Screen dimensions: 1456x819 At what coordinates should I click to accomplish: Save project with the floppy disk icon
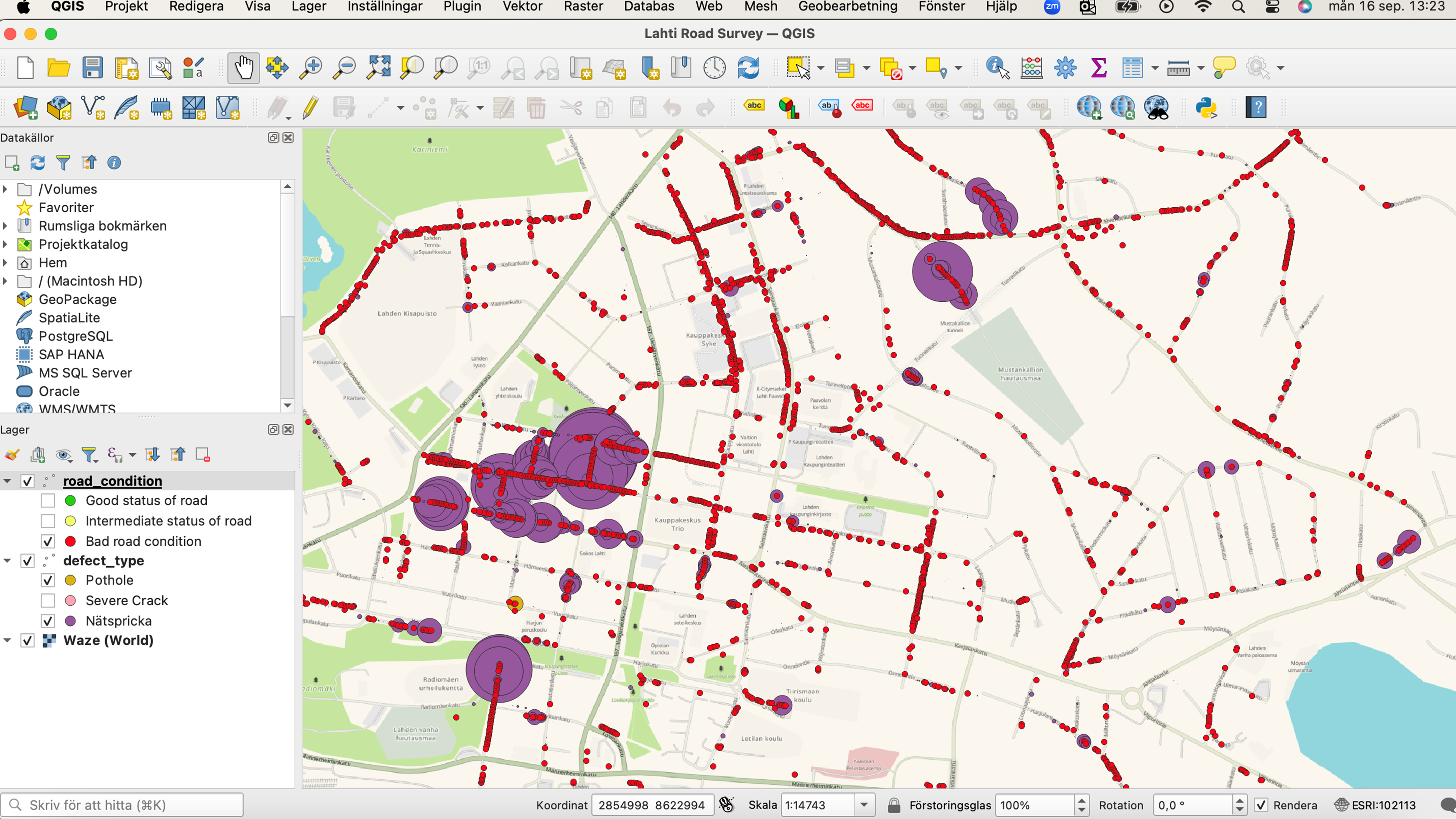92,68
